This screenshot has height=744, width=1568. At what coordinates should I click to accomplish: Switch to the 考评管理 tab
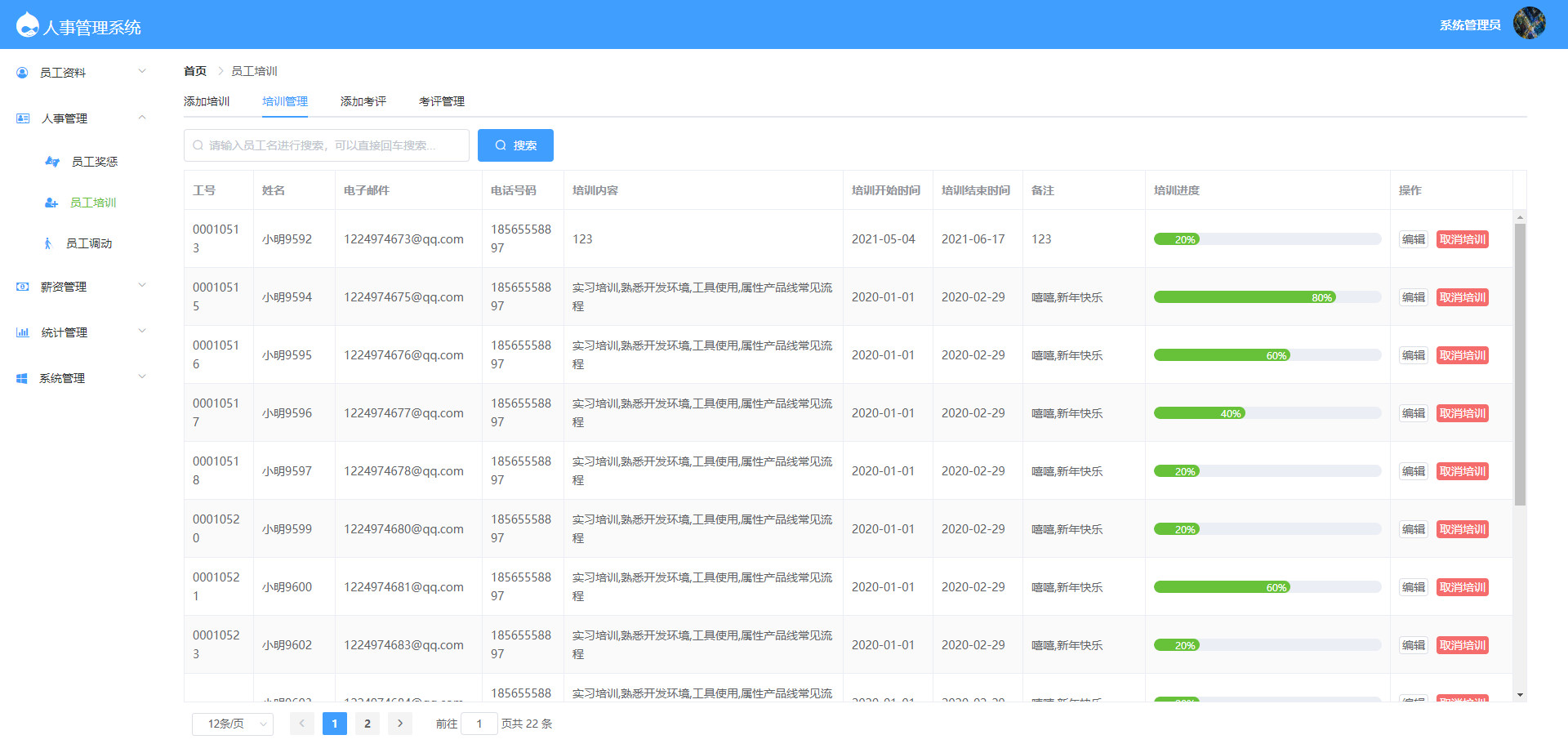coord(441,101)
